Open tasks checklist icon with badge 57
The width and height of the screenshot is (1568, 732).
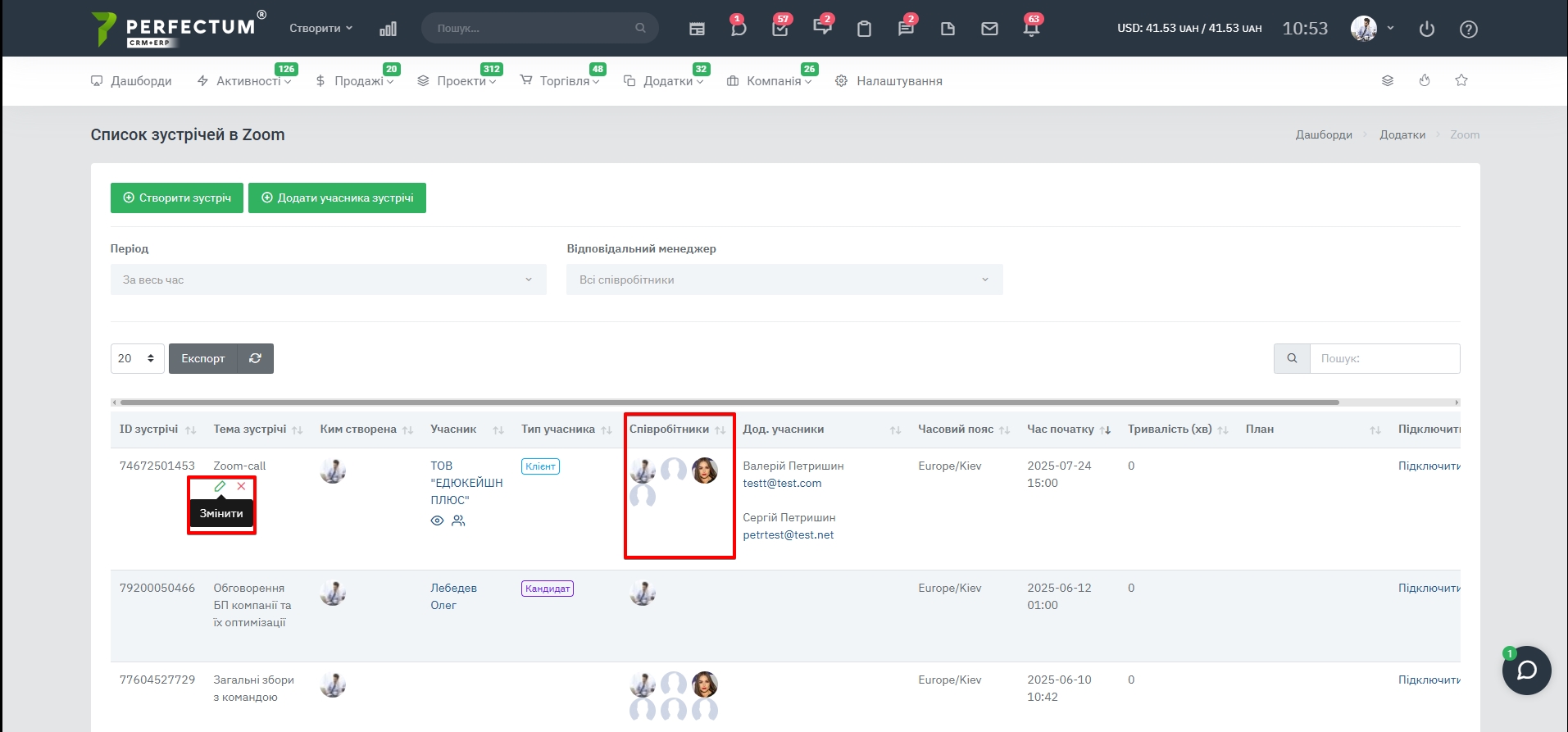[780, 28]
